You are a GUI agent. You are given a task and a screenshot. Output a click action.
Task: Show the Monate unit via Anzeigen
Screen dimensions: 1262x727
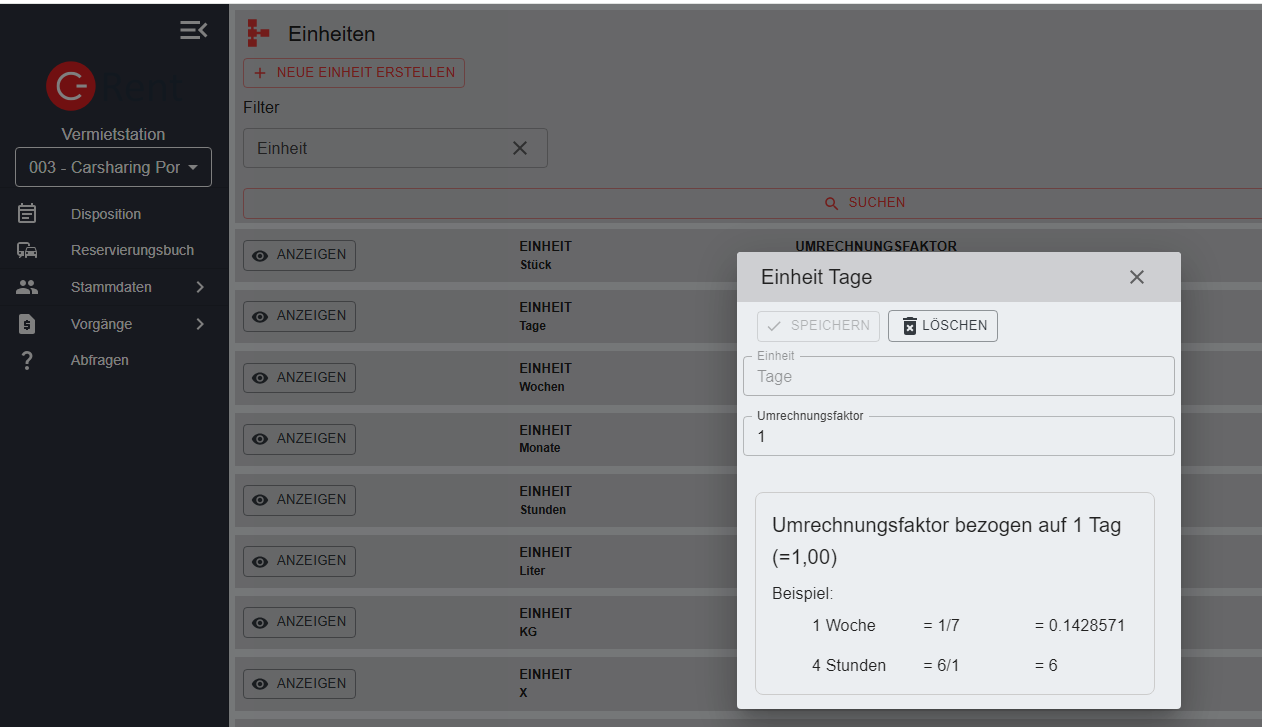point(299,439)
